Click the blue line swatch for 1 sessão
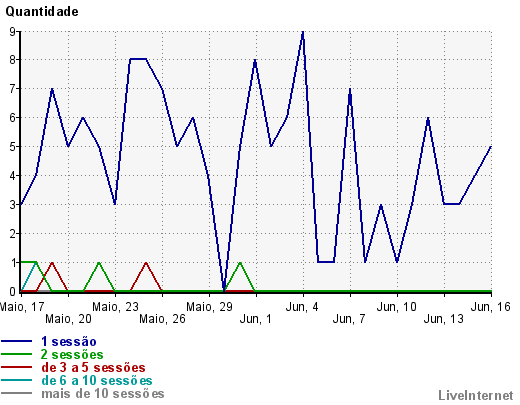The image size is (520, 405). (x=16, y=341)
